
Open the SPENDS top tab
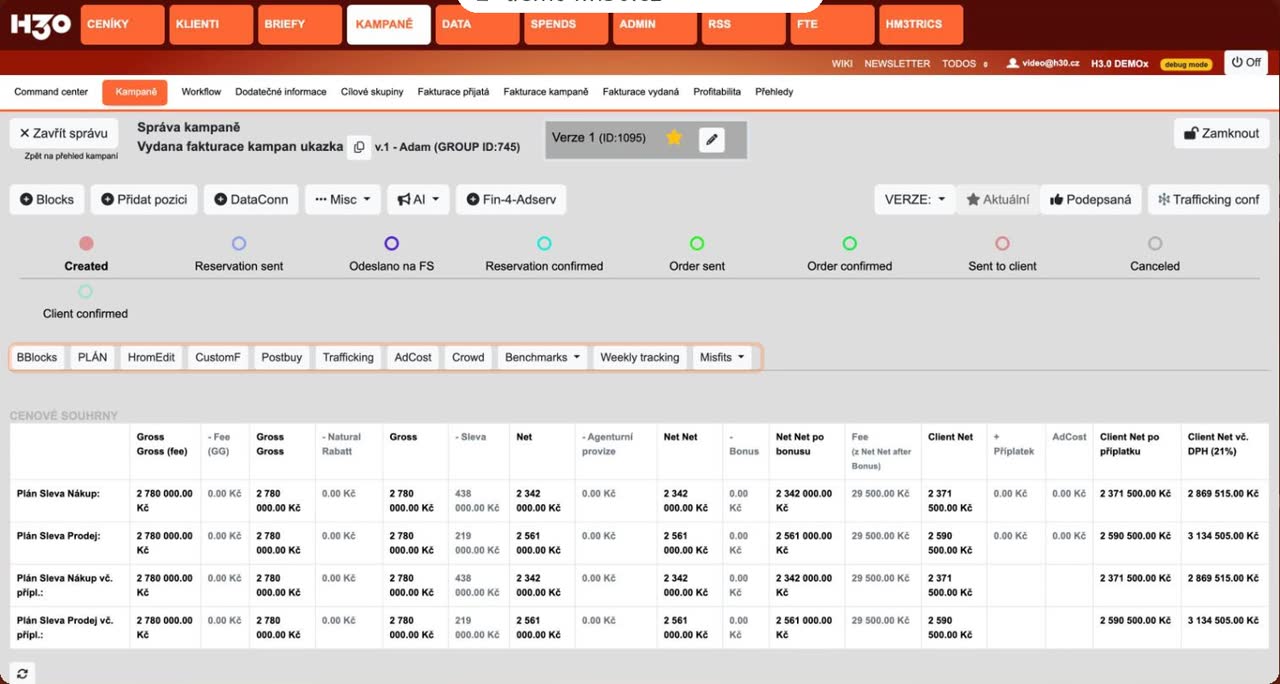point(566,25)
